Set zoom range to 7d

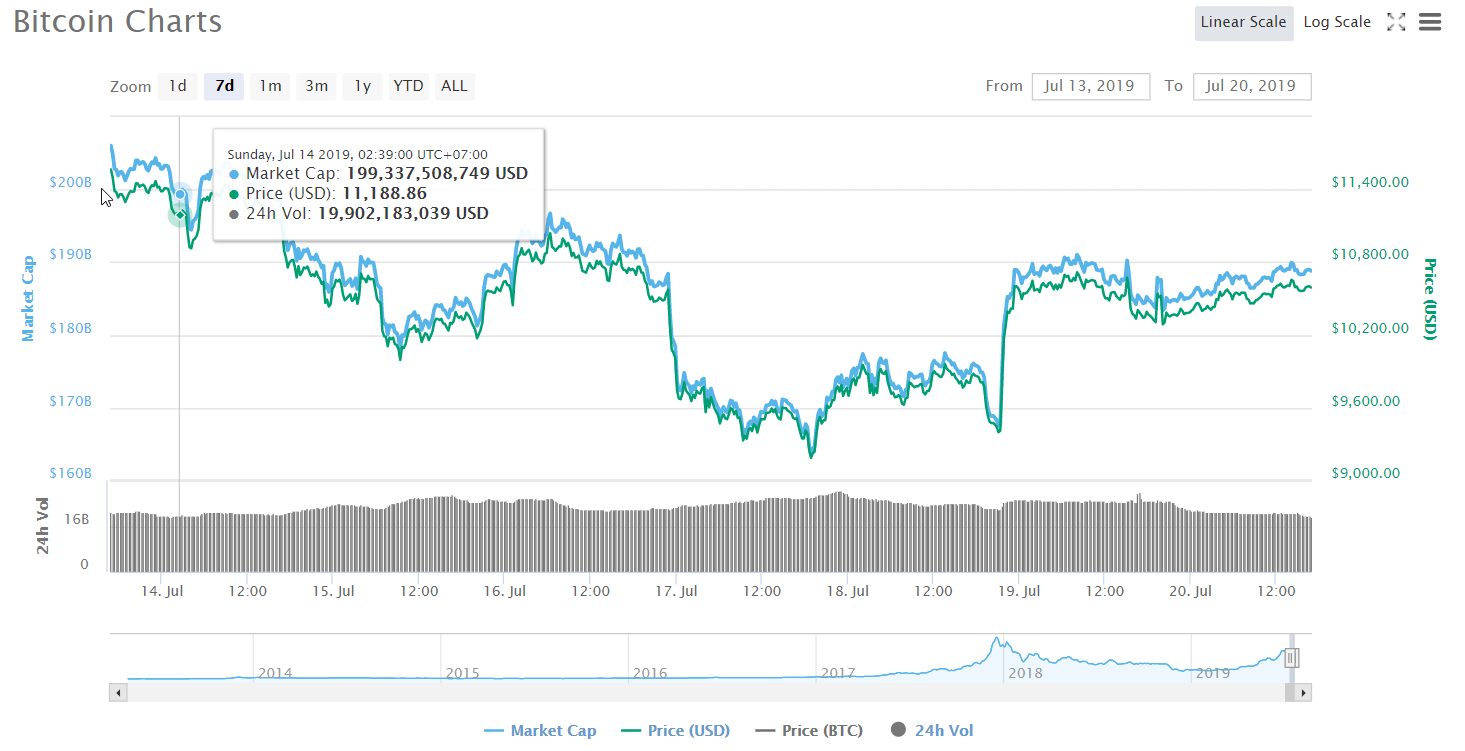225,86
